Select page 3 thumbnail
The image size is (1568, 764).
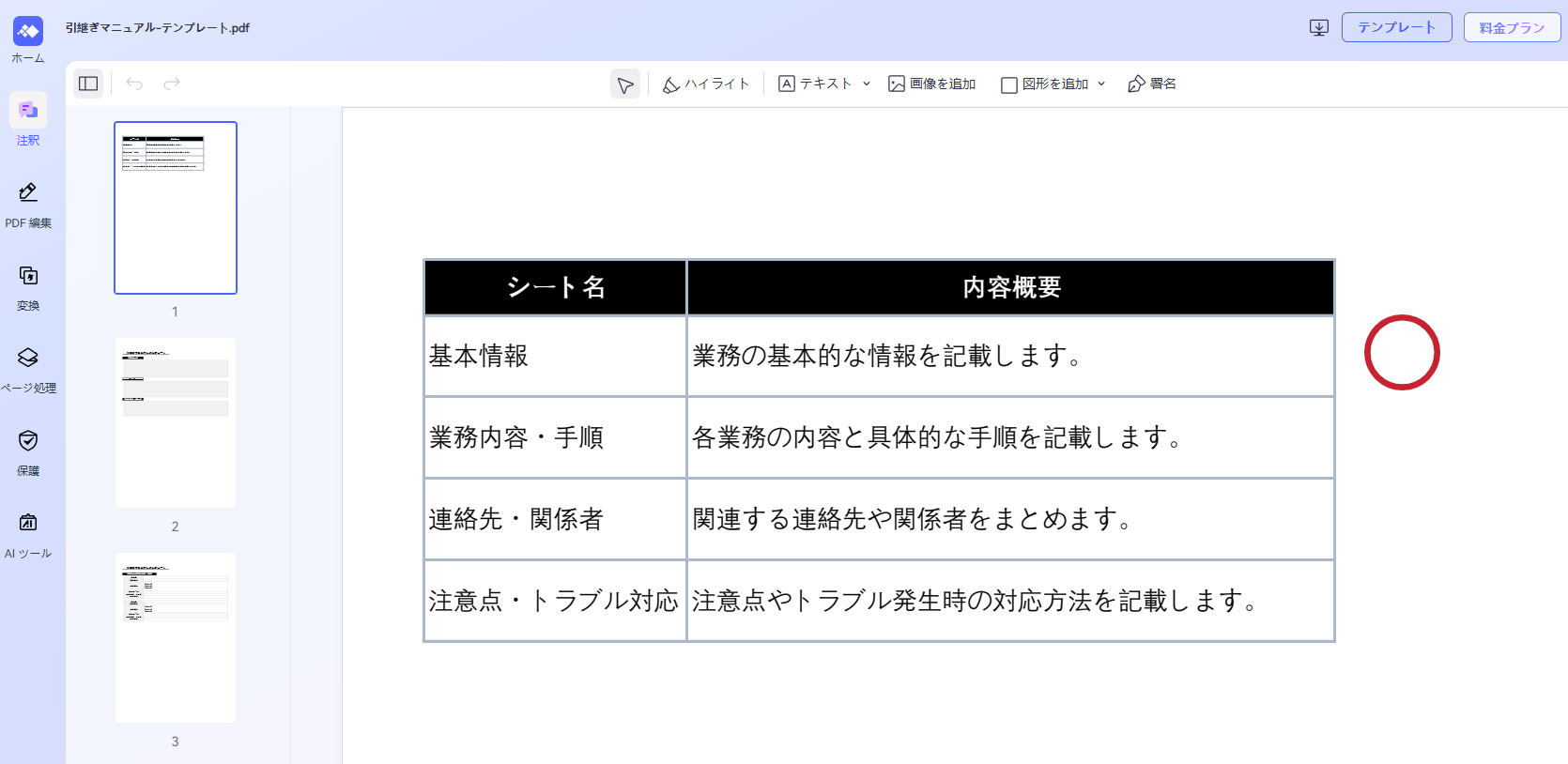(176, 637)
